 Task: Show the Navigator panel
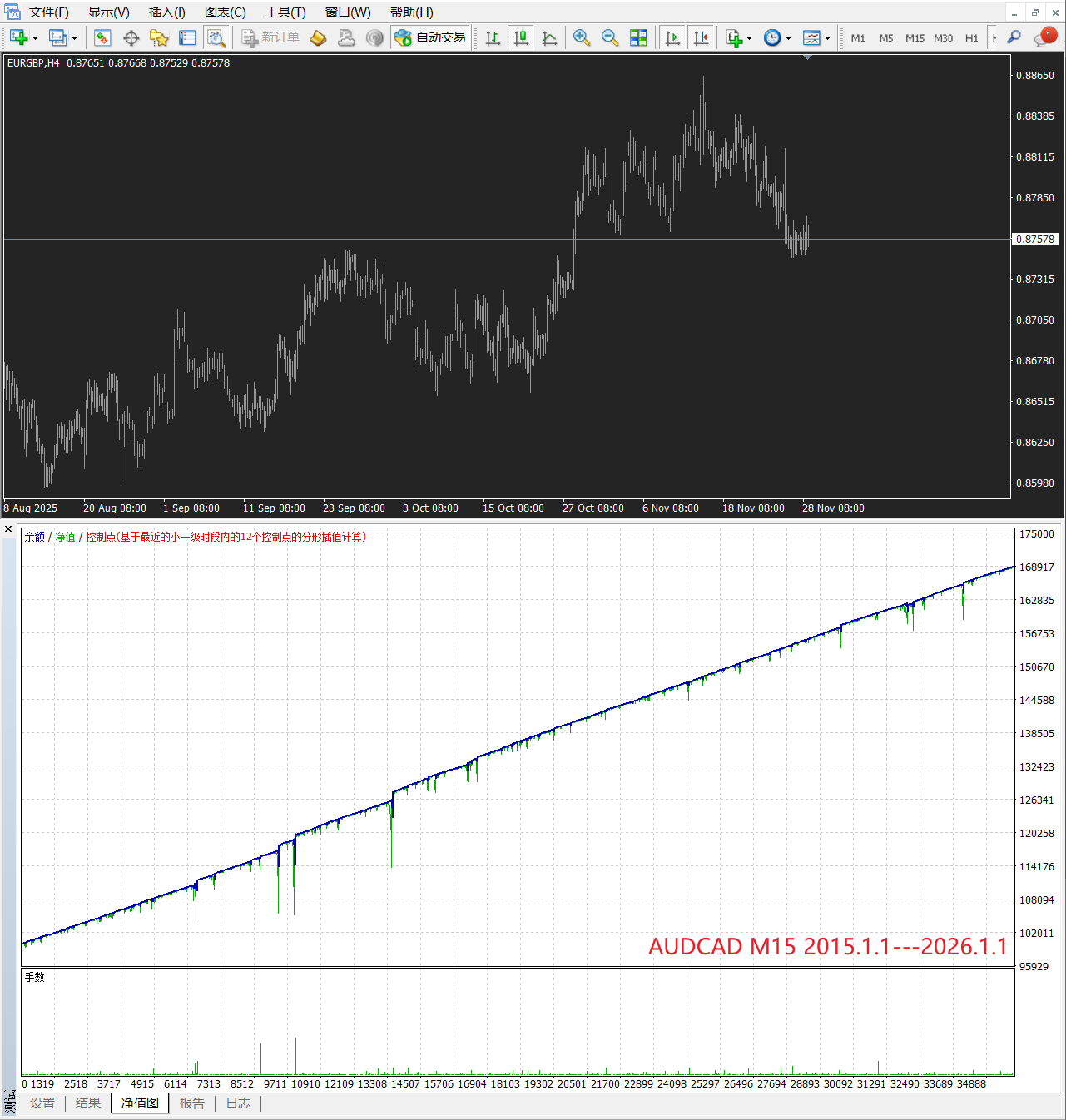[x=159, y=37]
